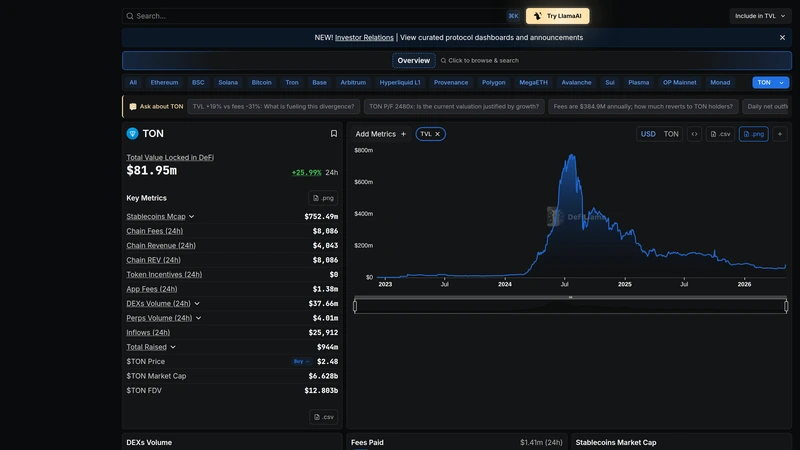The height and width of the screenshot is (450, 800).
Task: Open the Chain Revenue (24h) metric link
Action: pos(161,245)
